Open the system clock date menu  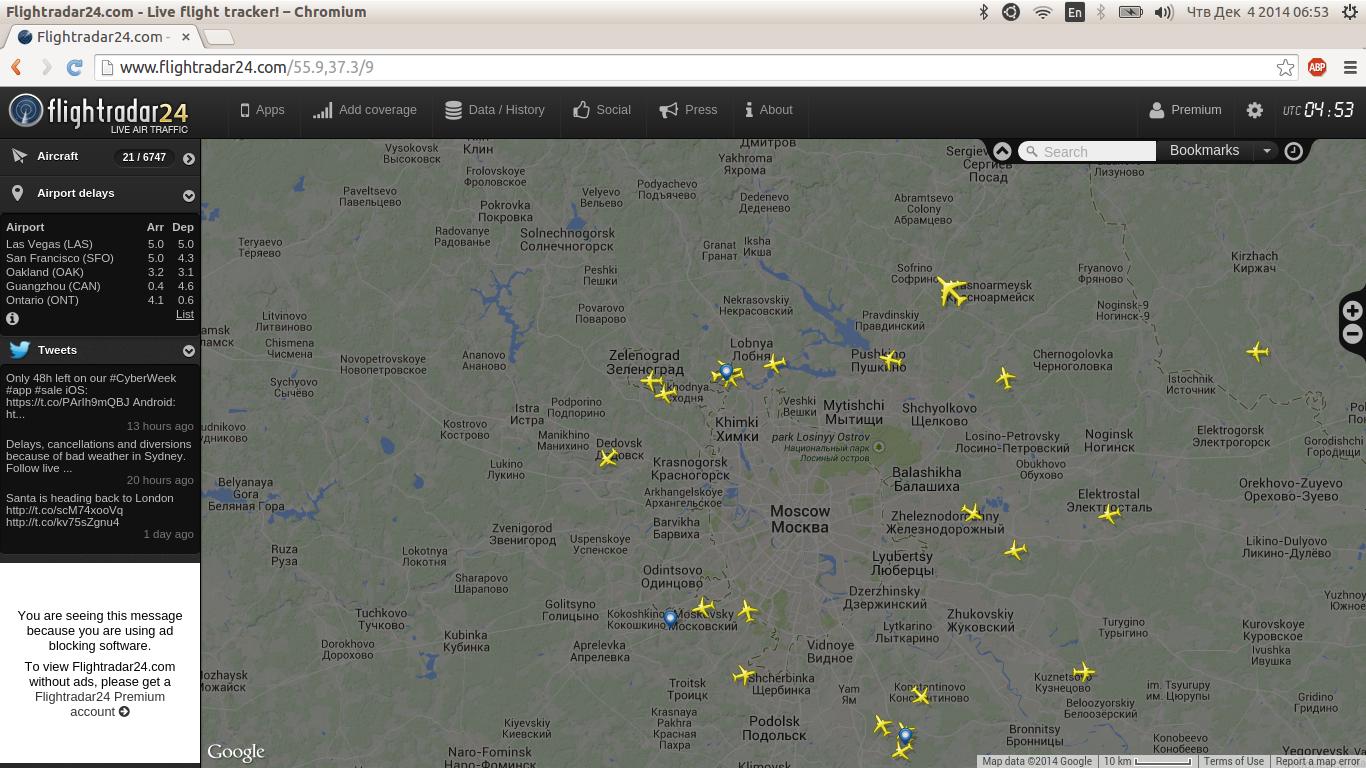click(x=1257, y=12)
